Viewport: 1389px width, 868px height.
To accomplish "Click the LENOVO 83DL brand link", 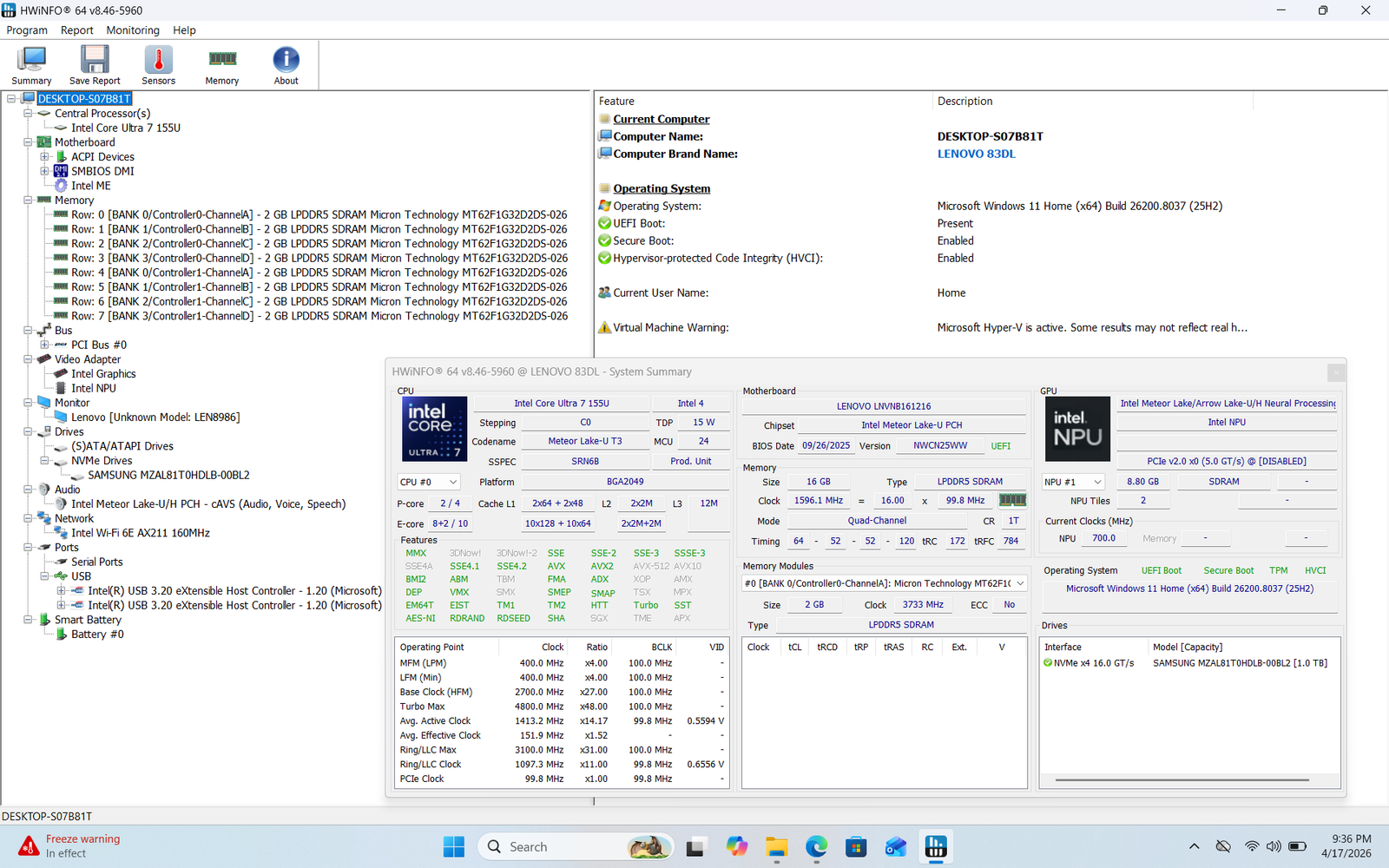I will [976, 154].
